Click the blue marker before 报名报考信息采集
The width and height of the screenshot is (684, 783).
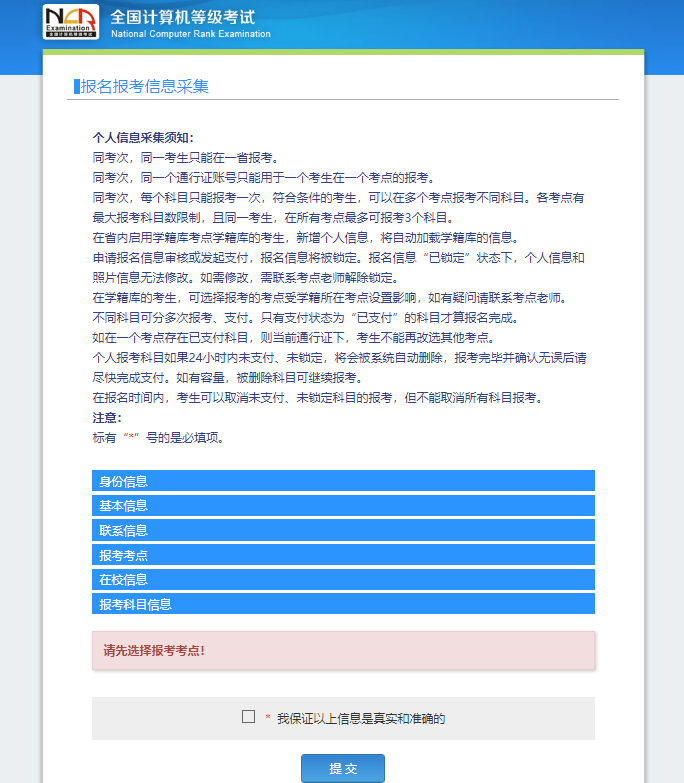click(x=76, y=87)
